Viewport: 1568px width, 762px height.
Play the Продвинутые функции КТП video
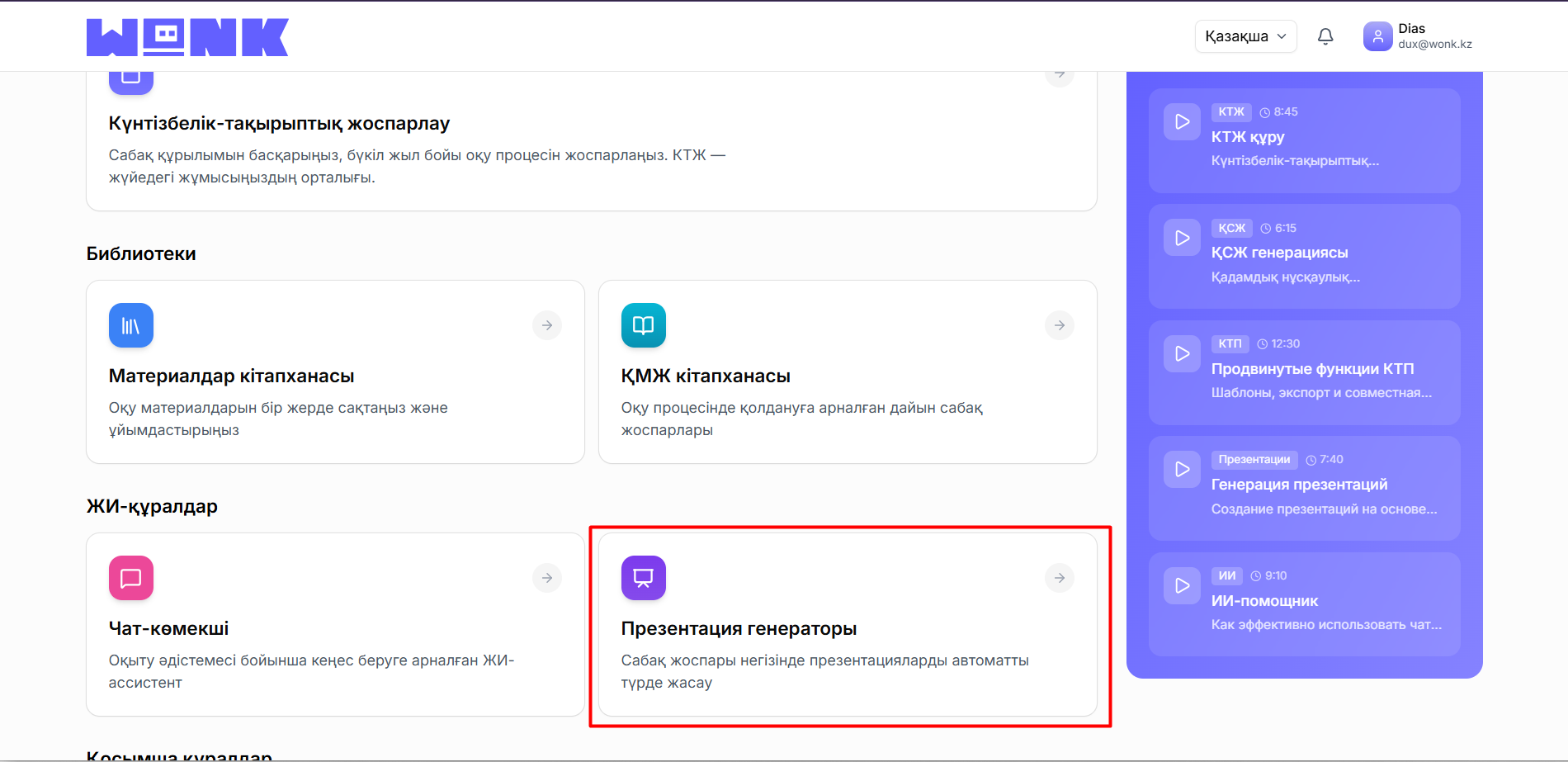(1181, 353)
